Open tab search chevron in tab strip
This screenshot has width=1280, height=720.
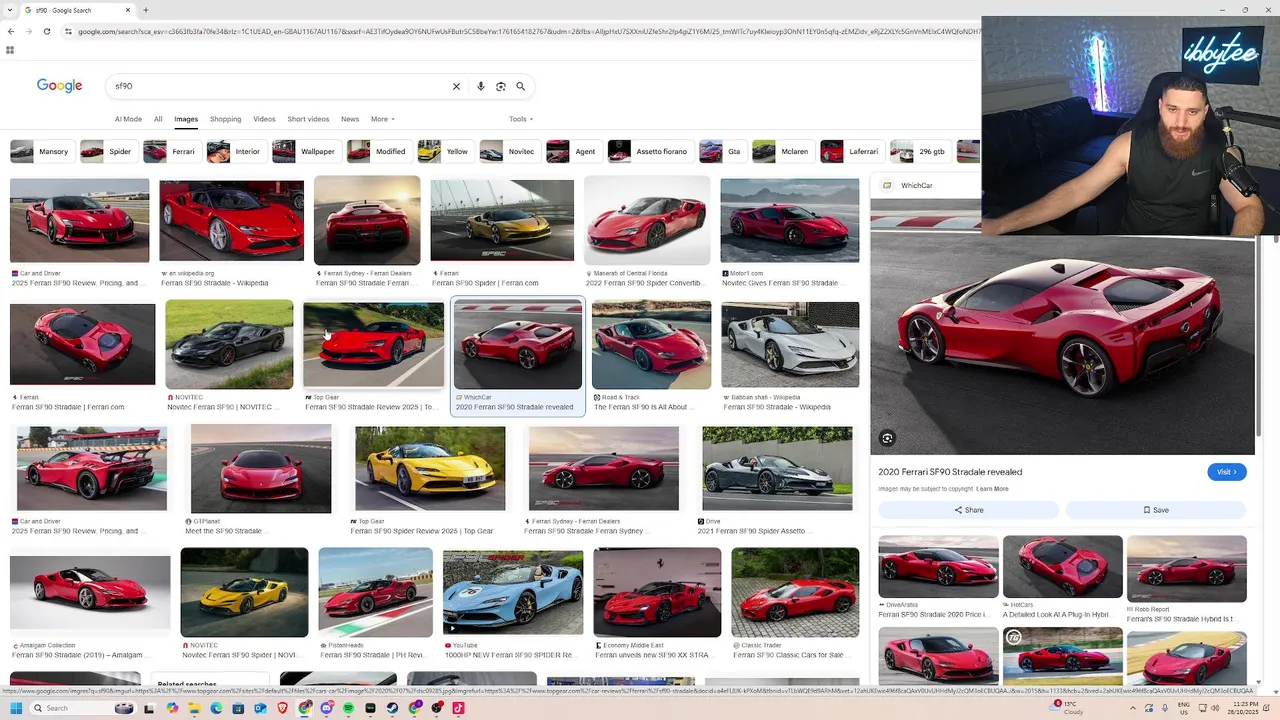pos(10,10)
